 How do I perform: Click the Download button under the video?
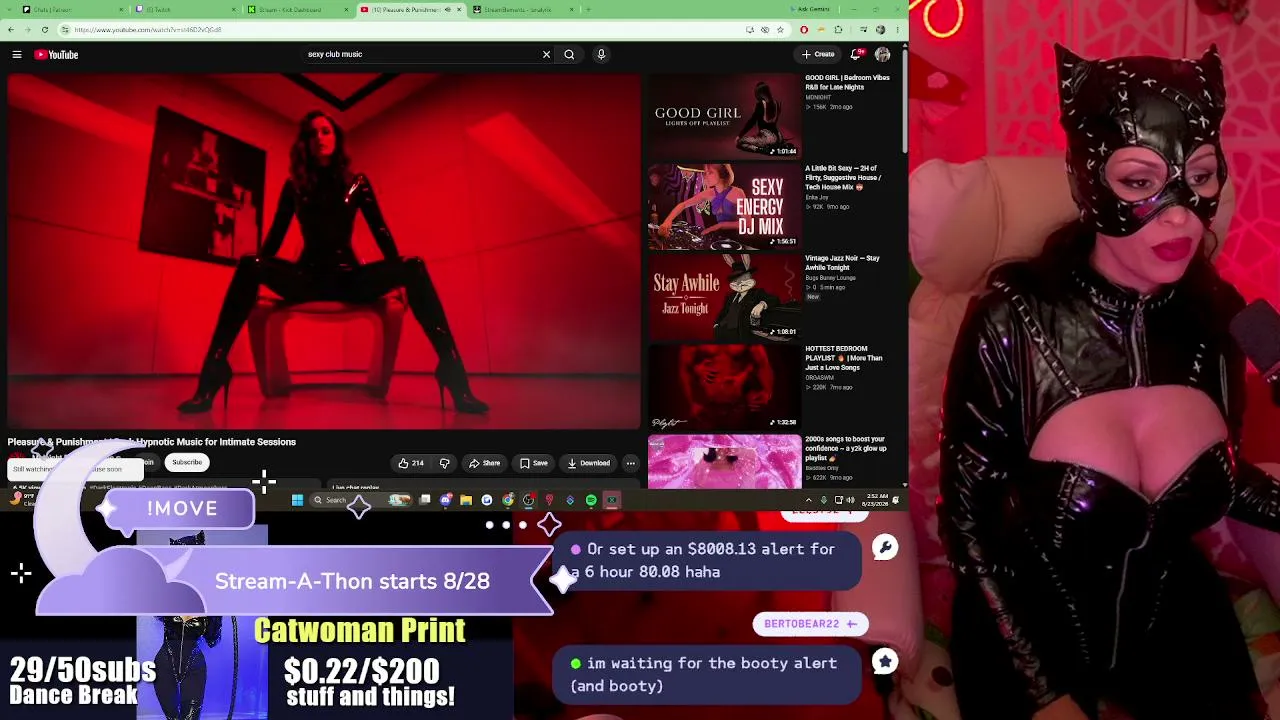coord(588,463)
